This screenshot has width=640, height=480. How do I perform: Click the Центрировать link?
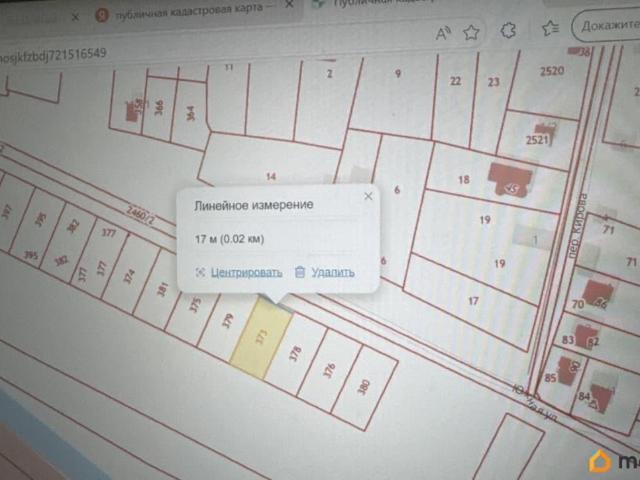(x=246, y=272)
